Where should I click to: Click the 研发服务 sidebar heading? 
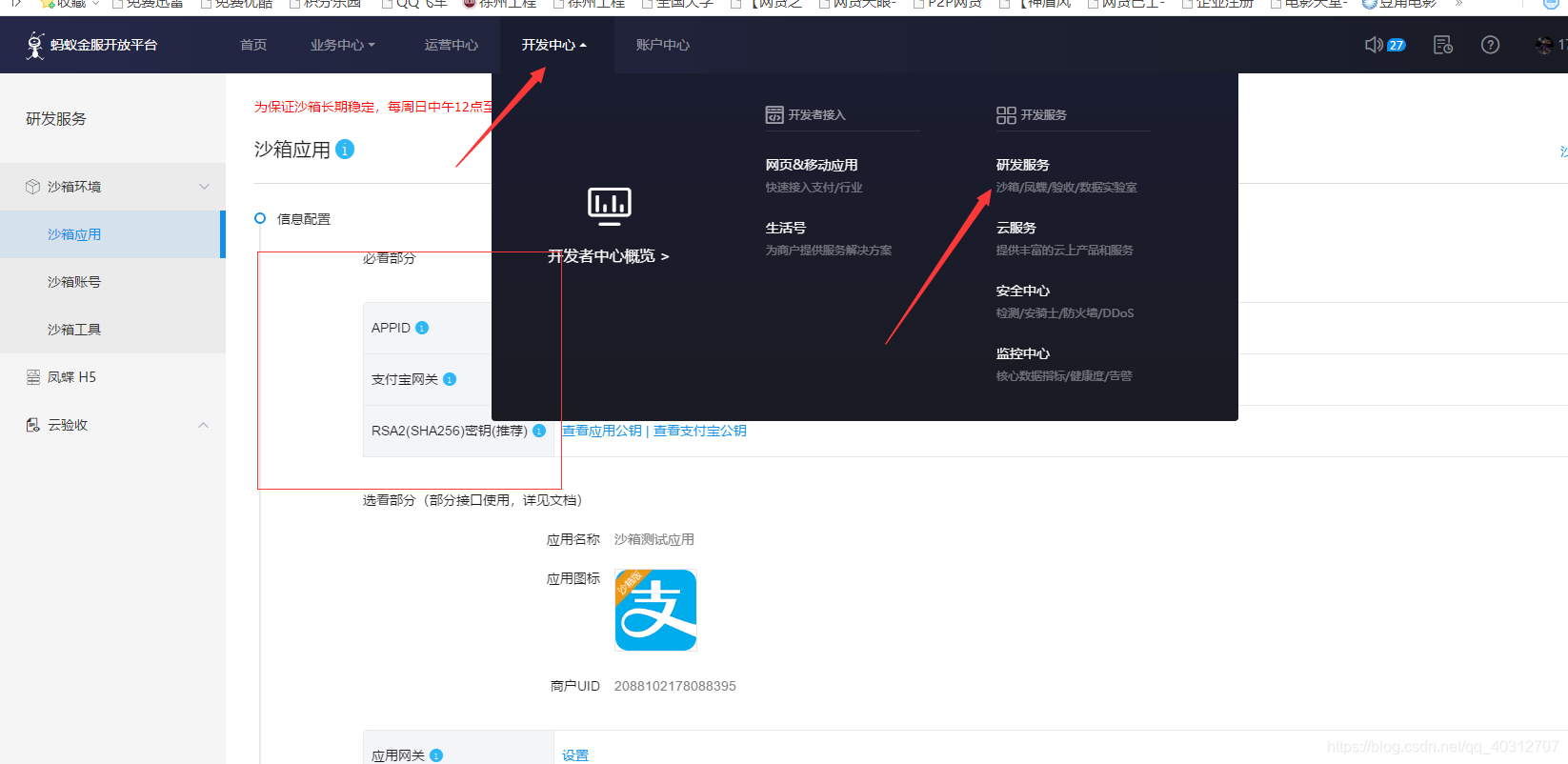tap(56, 119)
